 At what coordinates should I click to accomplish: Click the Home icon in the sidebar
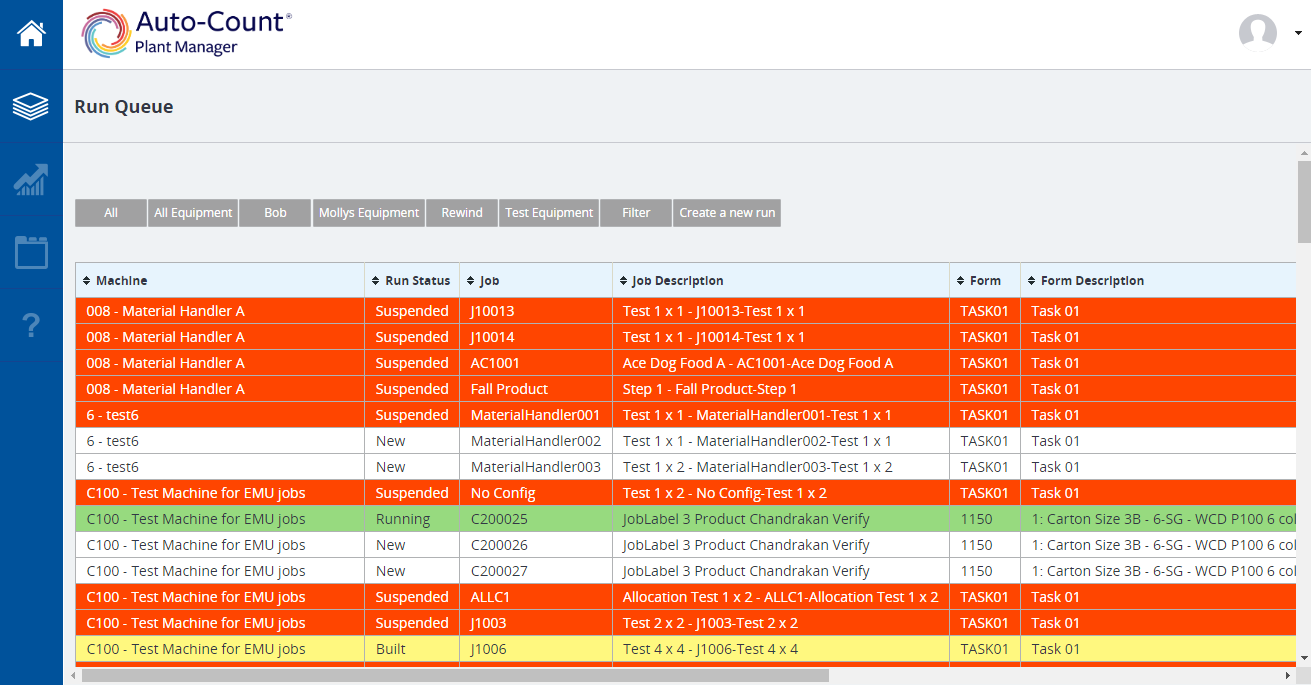pos(31,33)
